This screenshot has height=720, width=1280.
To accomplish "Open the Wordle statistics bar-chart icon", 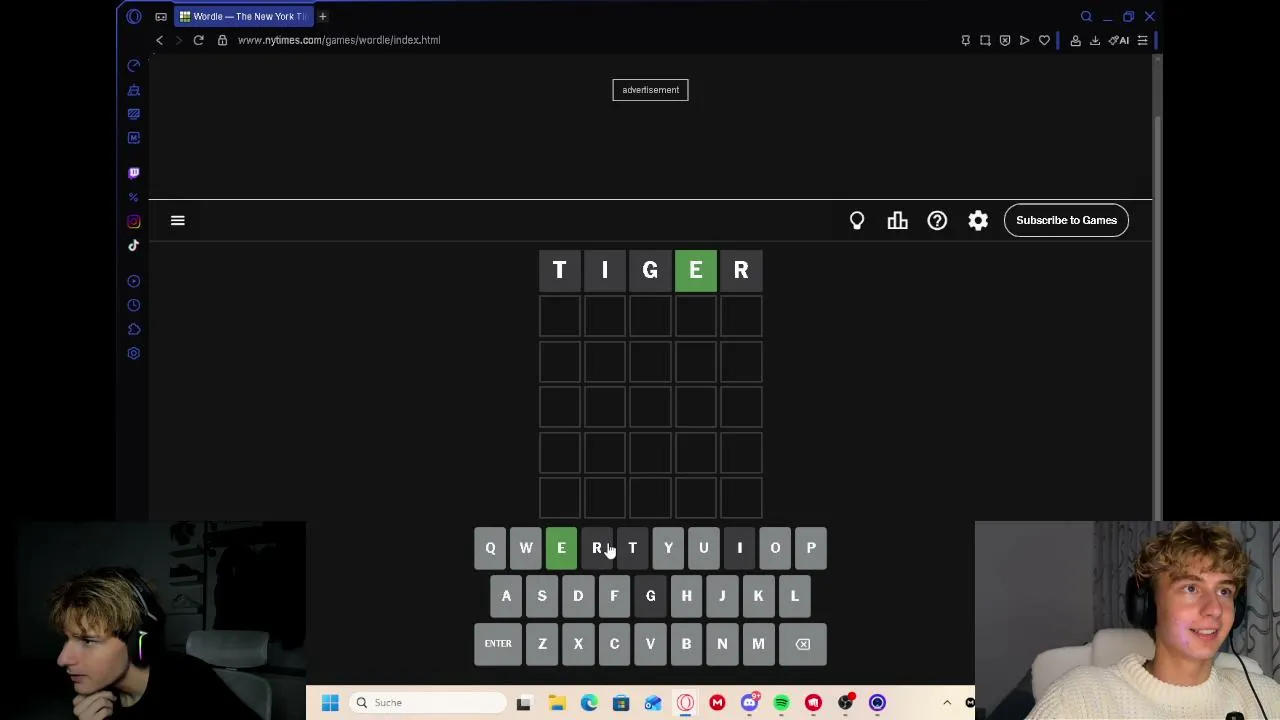I will point(898,220).
